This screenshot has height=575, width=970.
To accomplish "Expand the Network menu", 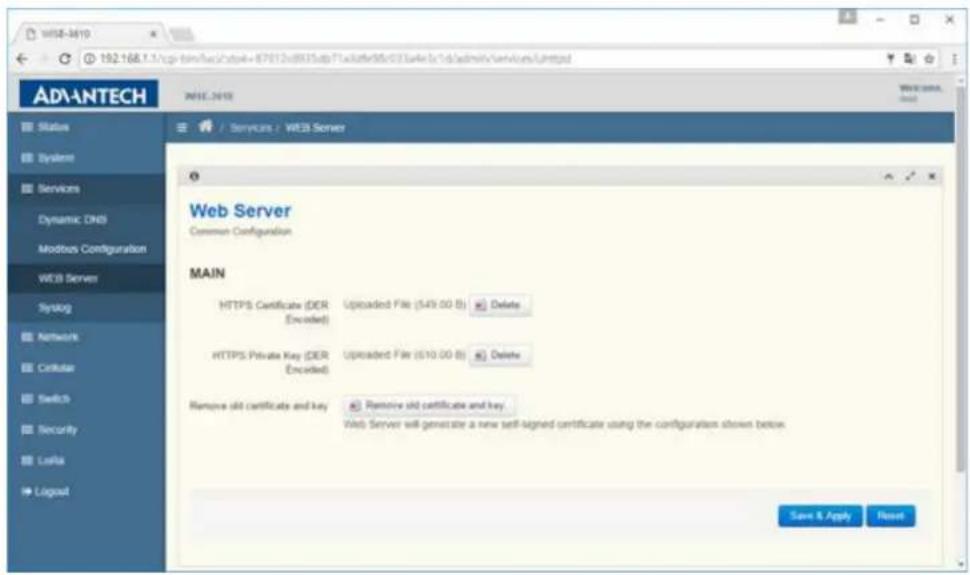I will click(86, 337).
